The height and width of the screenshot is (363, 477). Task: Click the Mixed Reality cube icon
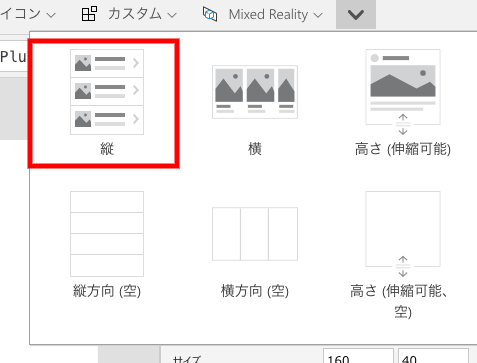[x=210, y=14]
